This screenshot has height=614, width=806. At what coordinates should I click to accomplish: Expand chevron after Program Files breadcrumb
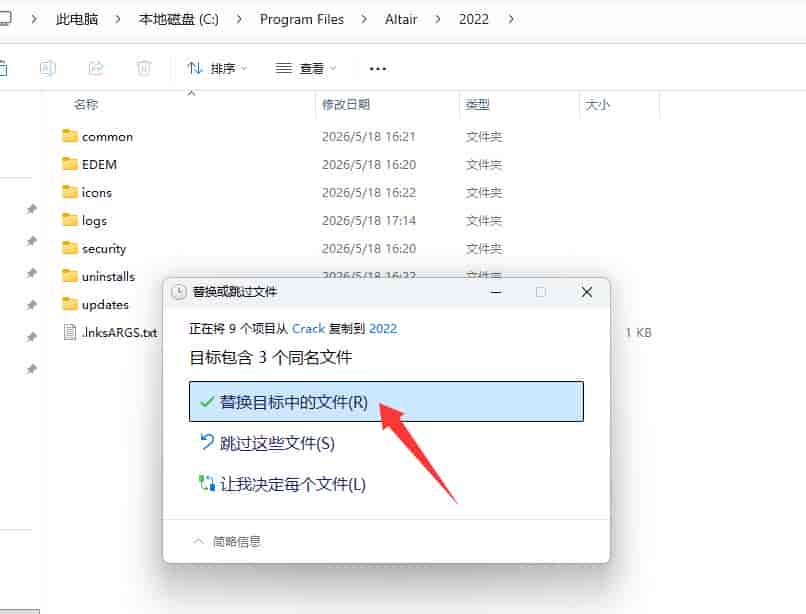click(364, 19)
